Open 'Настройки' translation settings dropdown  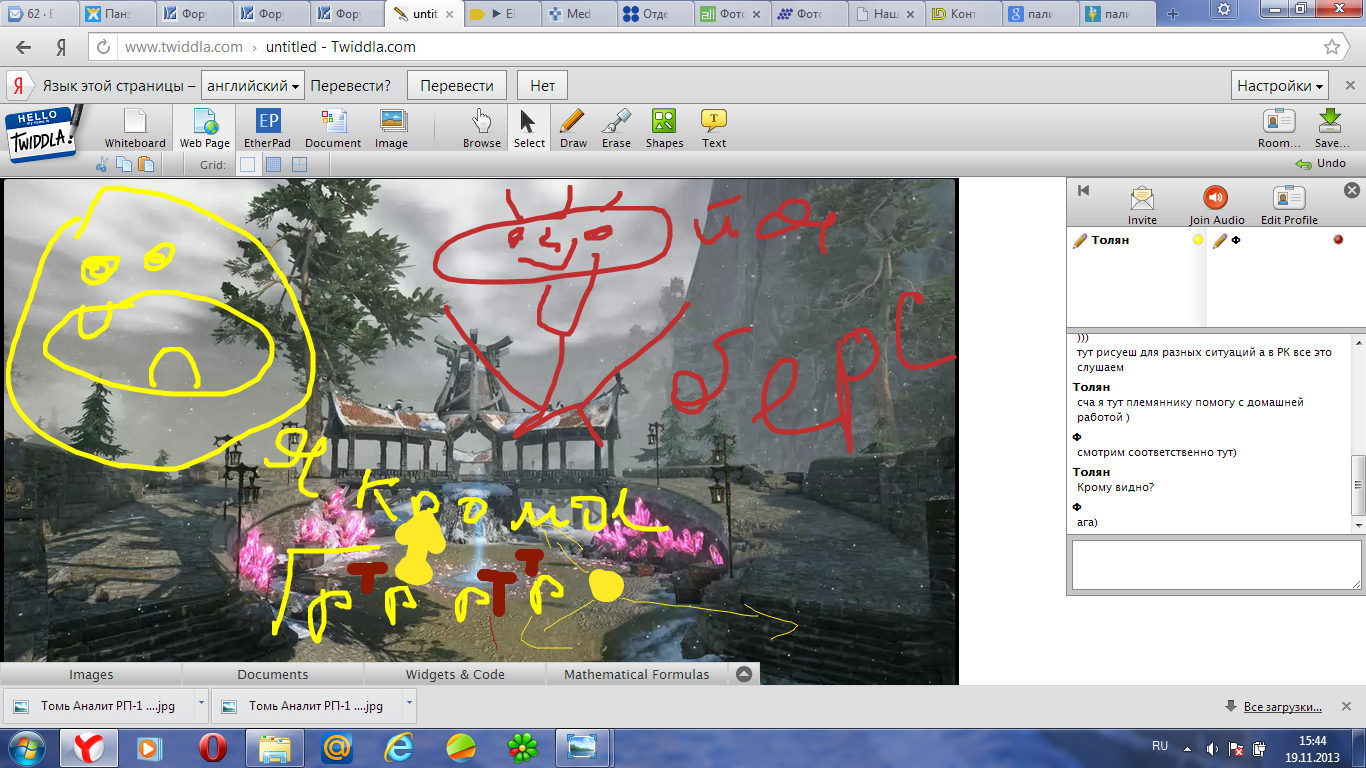point(1280,86)
